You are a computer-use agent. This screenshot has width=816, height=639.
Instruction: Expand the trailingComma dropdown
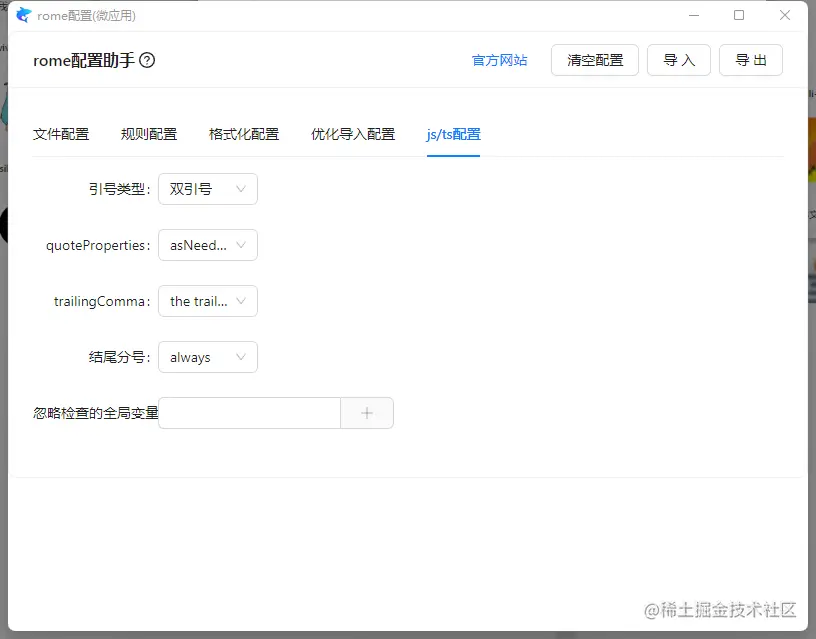tap(208, 301)
